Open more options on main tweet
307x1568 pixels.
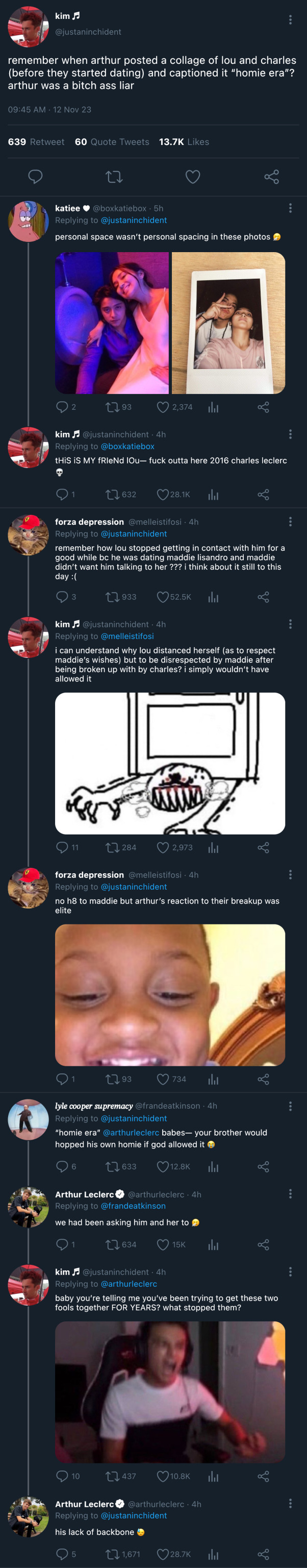pos(290,20)
